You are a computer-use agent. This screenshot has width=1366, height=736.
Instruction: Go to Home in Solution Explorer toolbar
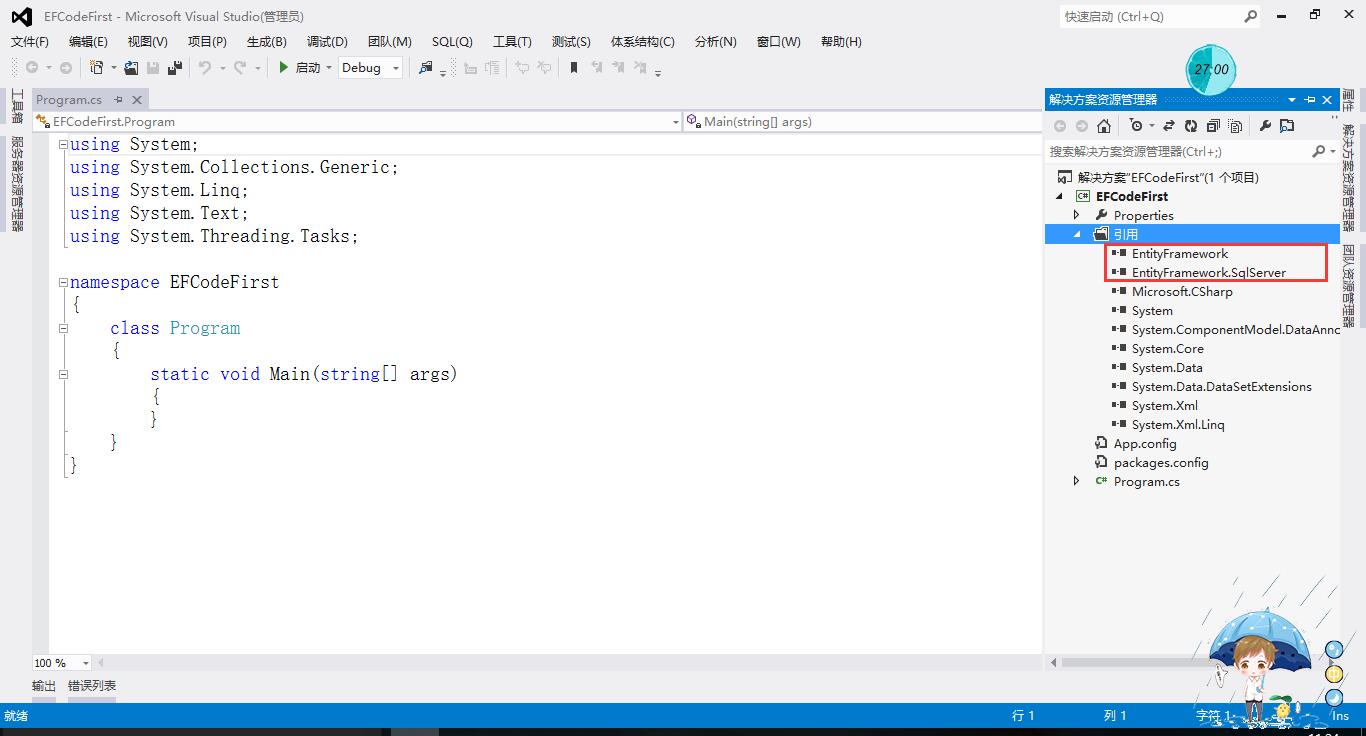1104,126
